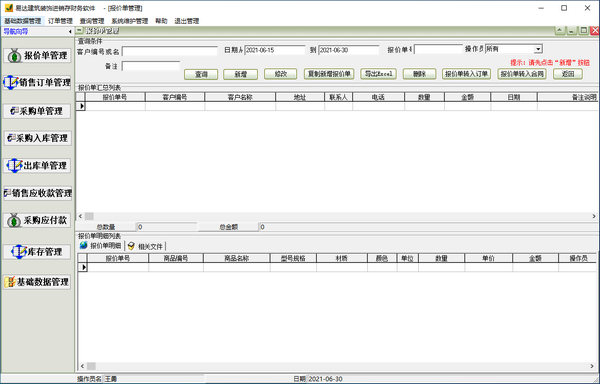Open the 帮助 menu

coord(161,21)
